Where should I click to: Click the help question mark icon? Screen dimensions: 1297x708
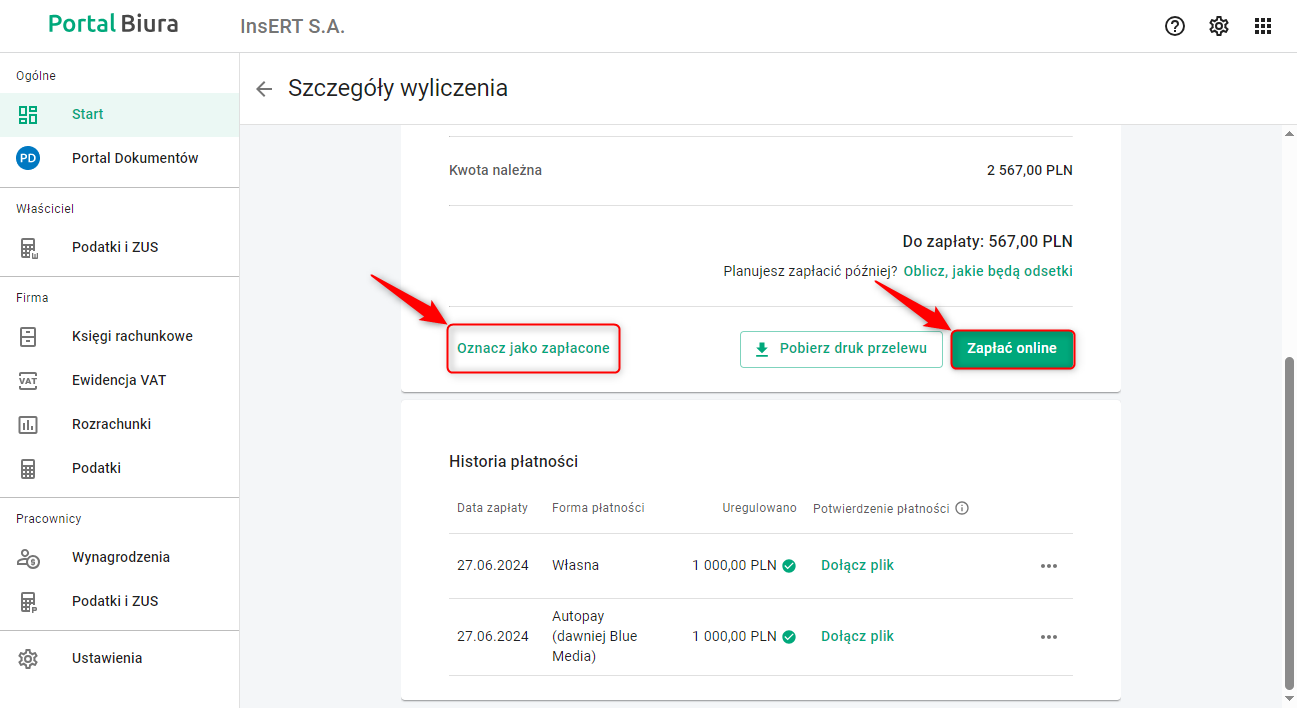(x=1175, y=26)
